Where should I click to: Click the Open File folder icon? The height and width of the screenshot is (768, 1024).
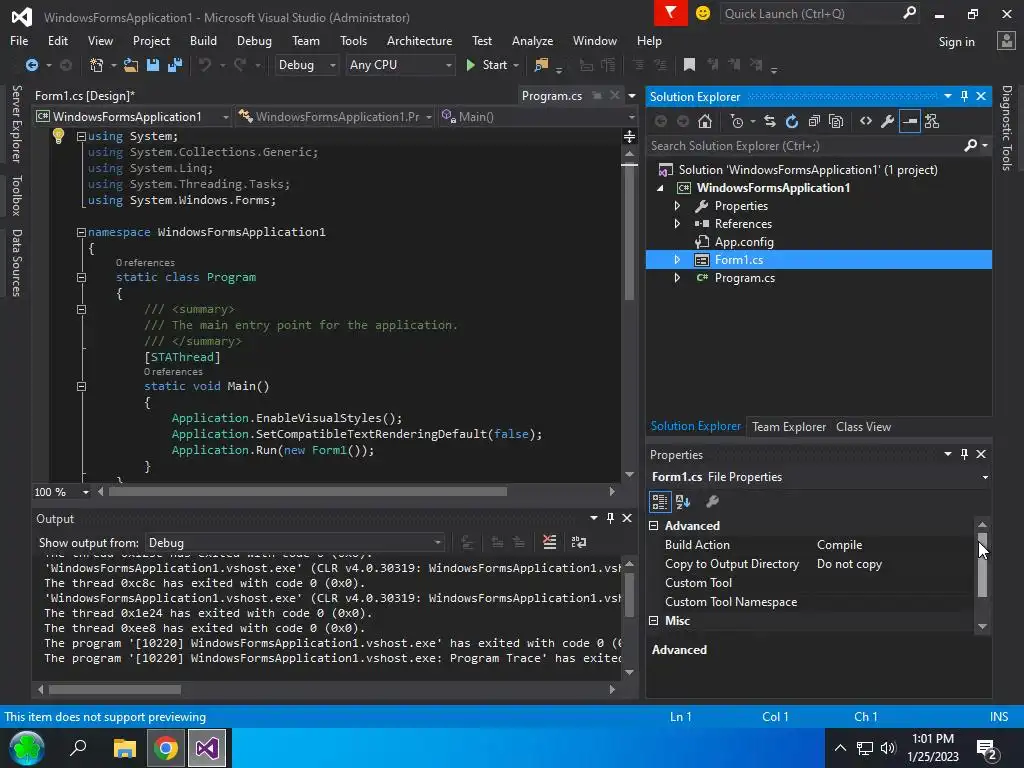pyautogui.click(x=131, y=65)
